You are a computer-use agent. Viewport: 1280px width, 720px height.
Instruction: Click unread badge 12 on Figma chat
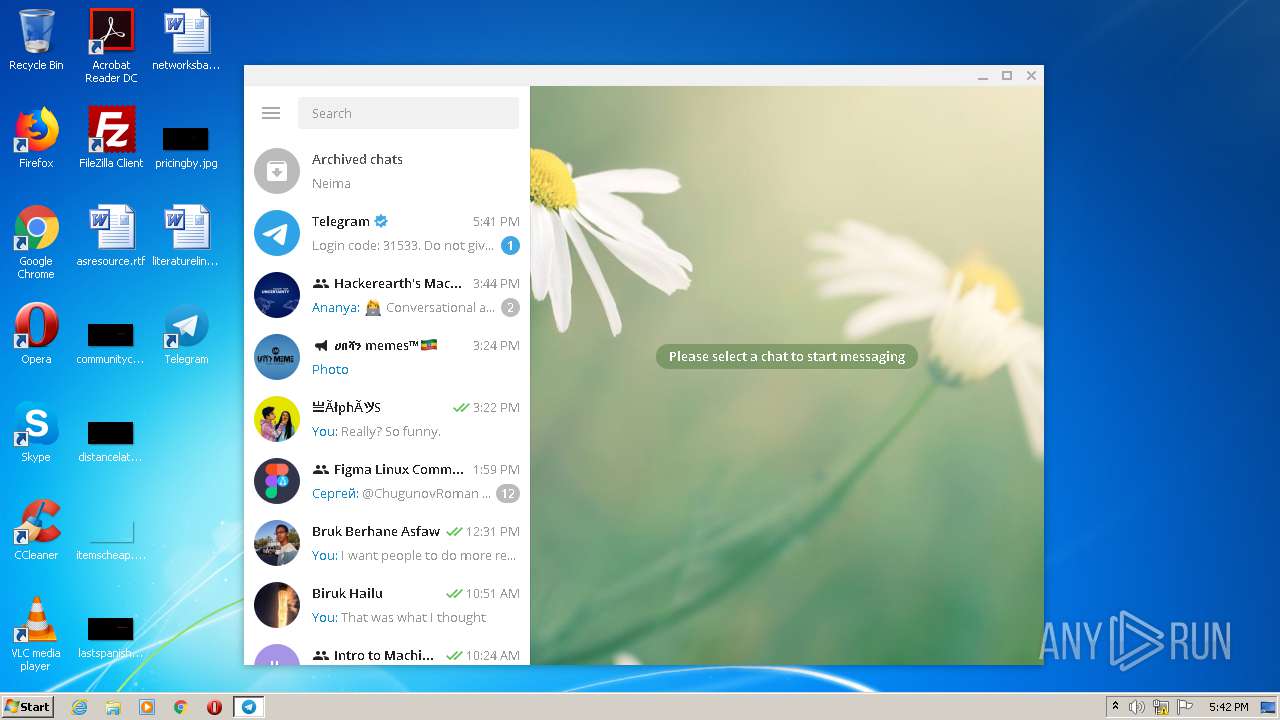point(508,493)
